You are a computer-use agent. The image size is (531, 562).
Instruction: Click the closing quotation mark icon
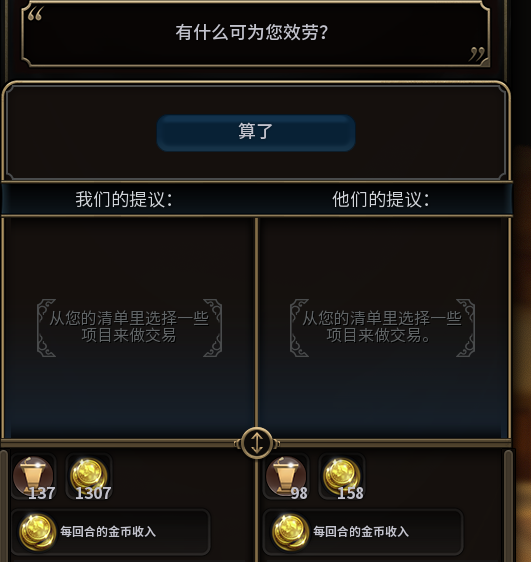477,54
